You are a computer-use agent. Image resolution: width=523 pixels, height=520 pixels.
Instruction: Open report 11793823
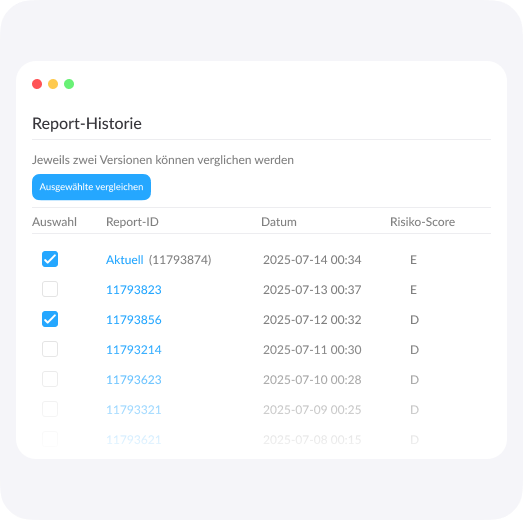pos(134,290)
